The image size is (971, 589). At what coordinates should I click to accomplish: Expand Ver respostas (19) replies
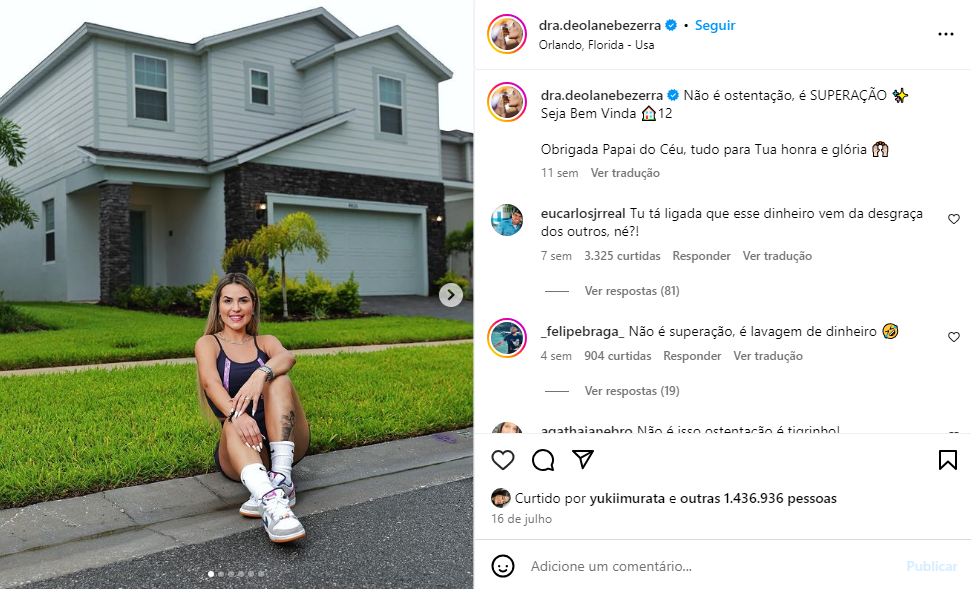click(x=632, y=391)
